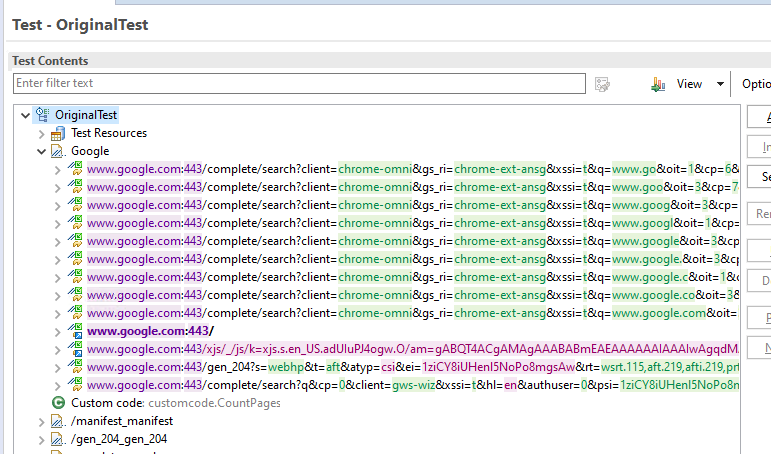Select the q=www.google.com&oit request text
Viewport: 771px width, 454px height.
[x=413, y=313]
